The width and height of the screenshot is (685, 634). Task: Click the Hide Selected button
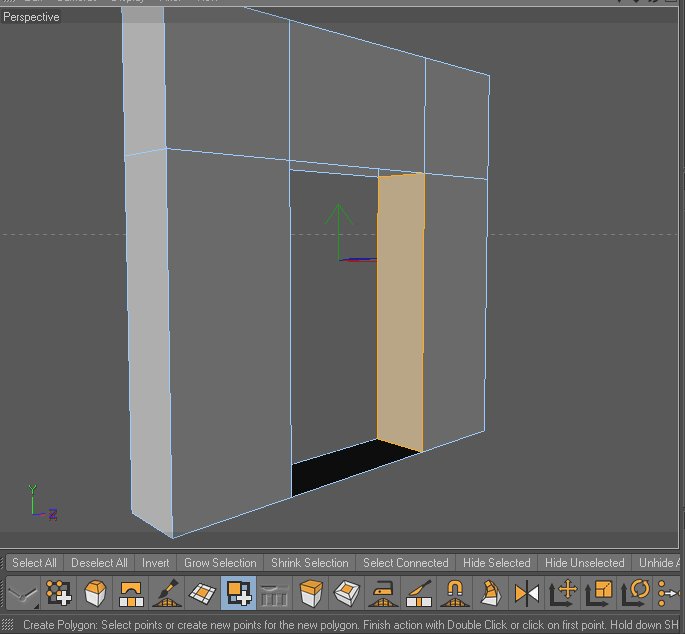click(x=497, y=563)
